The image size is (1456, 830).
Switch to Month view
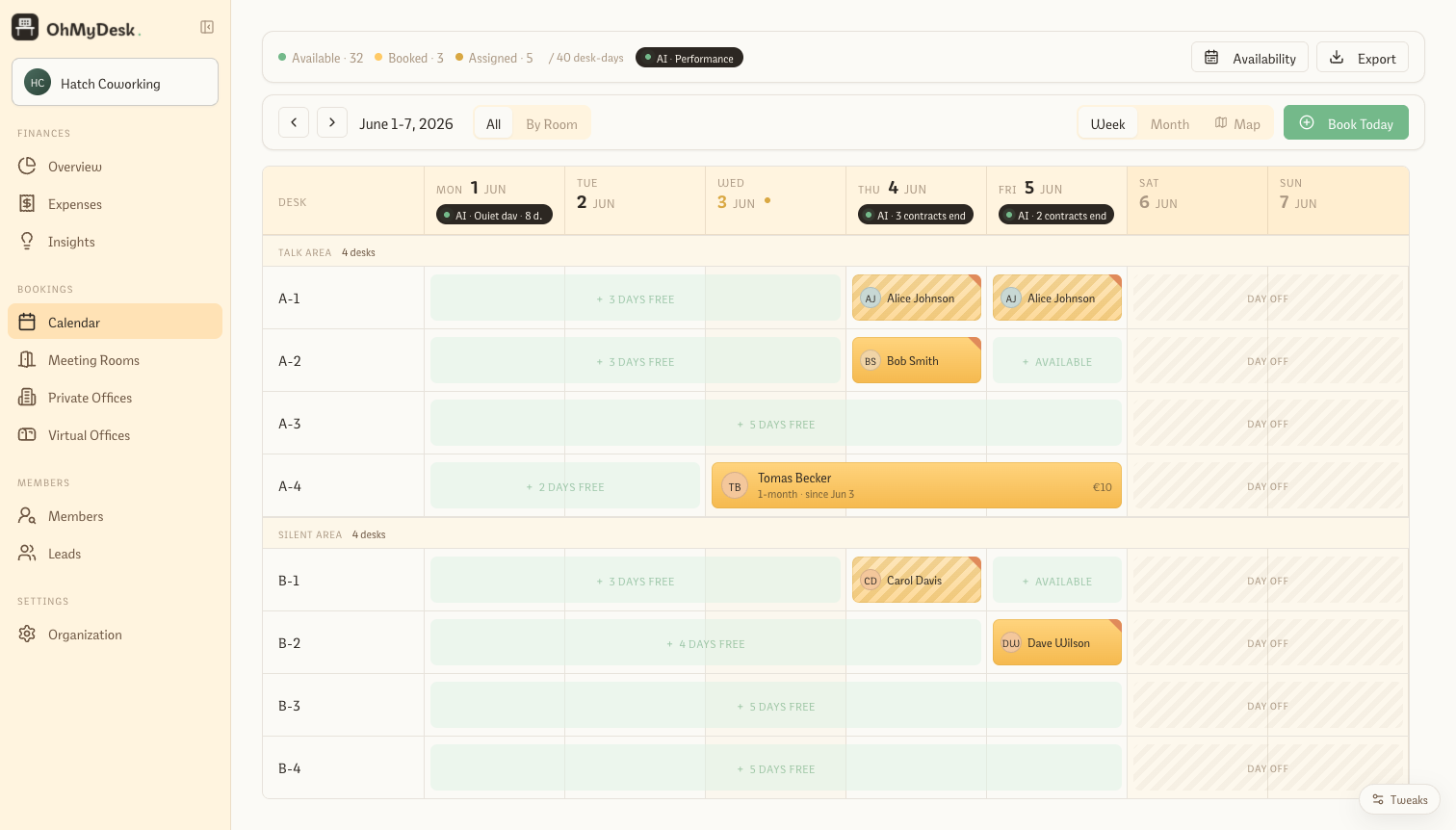click(x=1169, y=123)
